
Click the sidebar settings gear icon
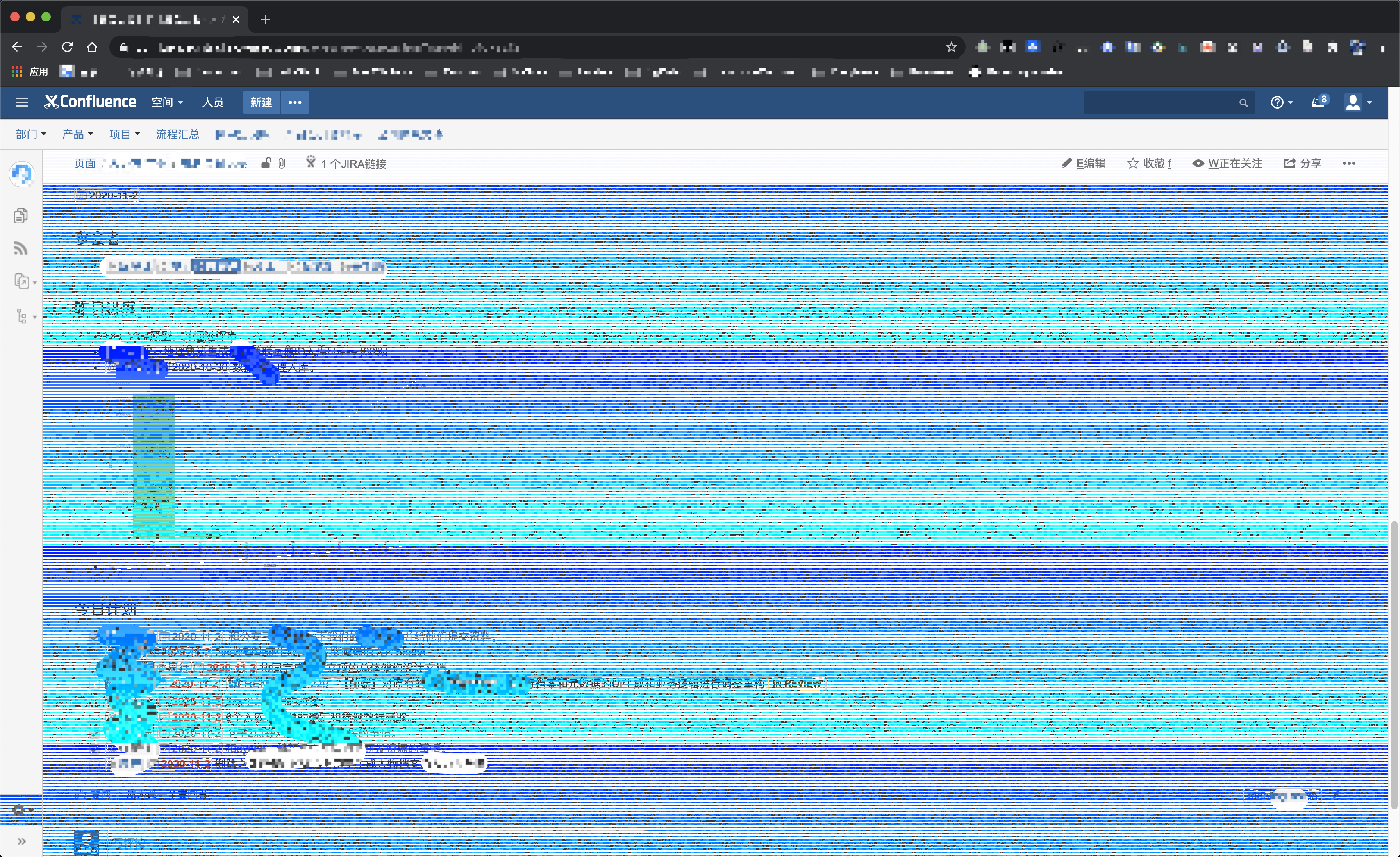[19, 810]
